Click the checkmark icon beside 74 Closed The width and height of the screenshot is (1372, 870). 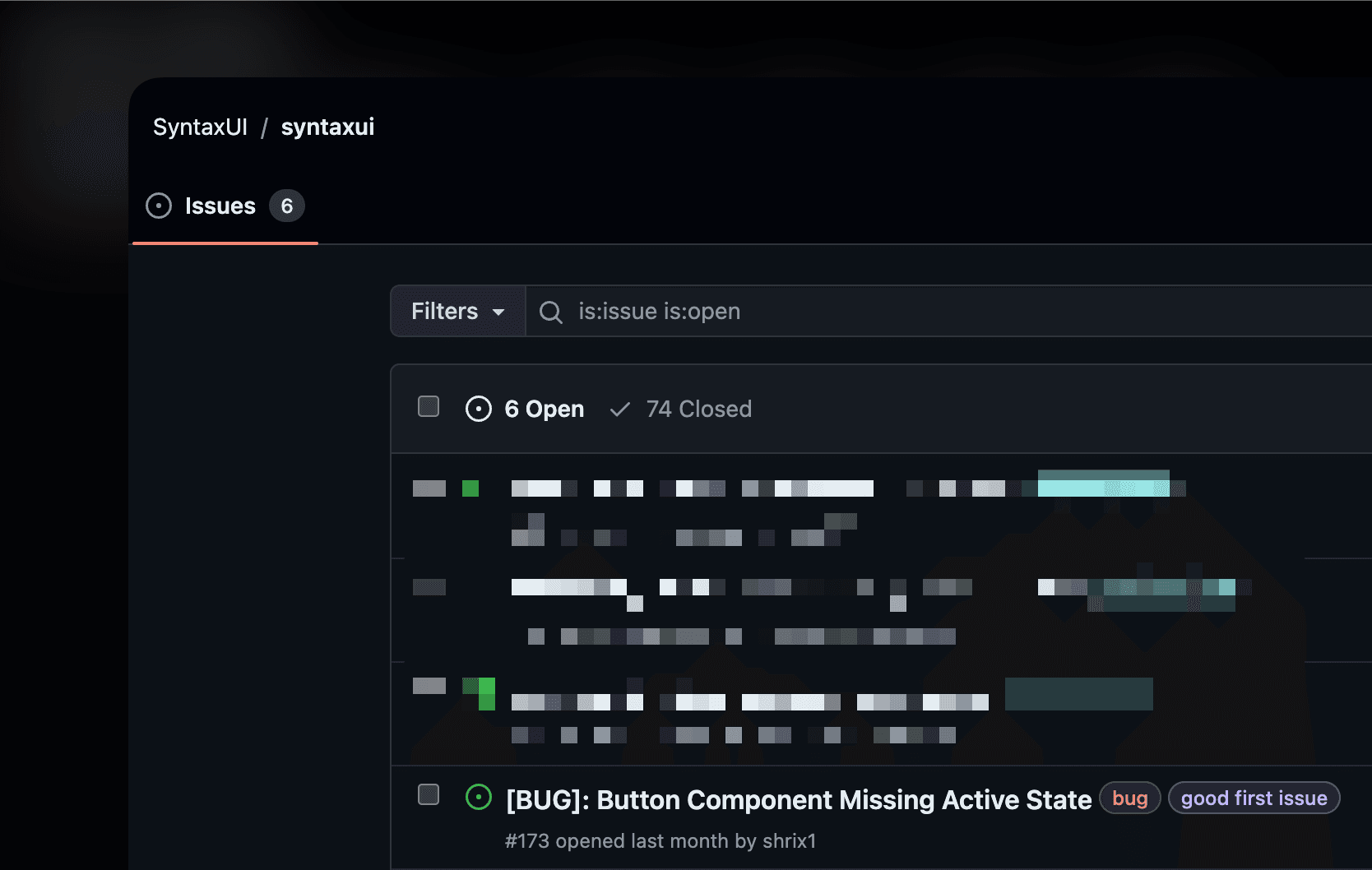pos(620,409)
